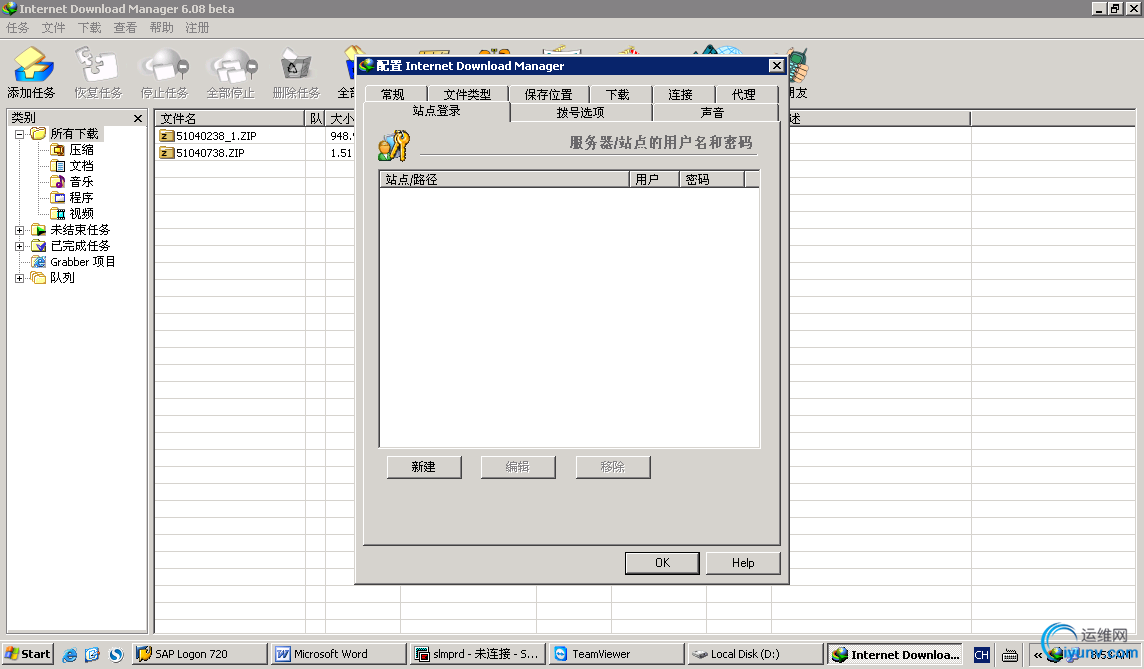Image resolution: width=1144 pixels, height=669 pixels.
Task: Sort by 密码 column header
Action: (712, 179)
